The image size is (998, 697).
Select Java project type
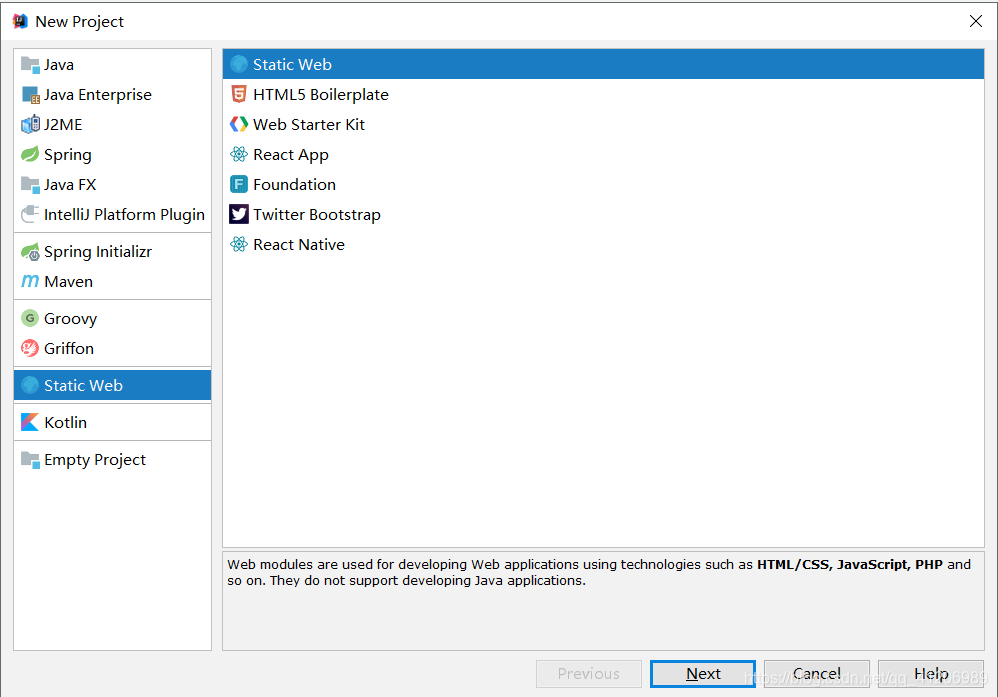pos(112,64)
